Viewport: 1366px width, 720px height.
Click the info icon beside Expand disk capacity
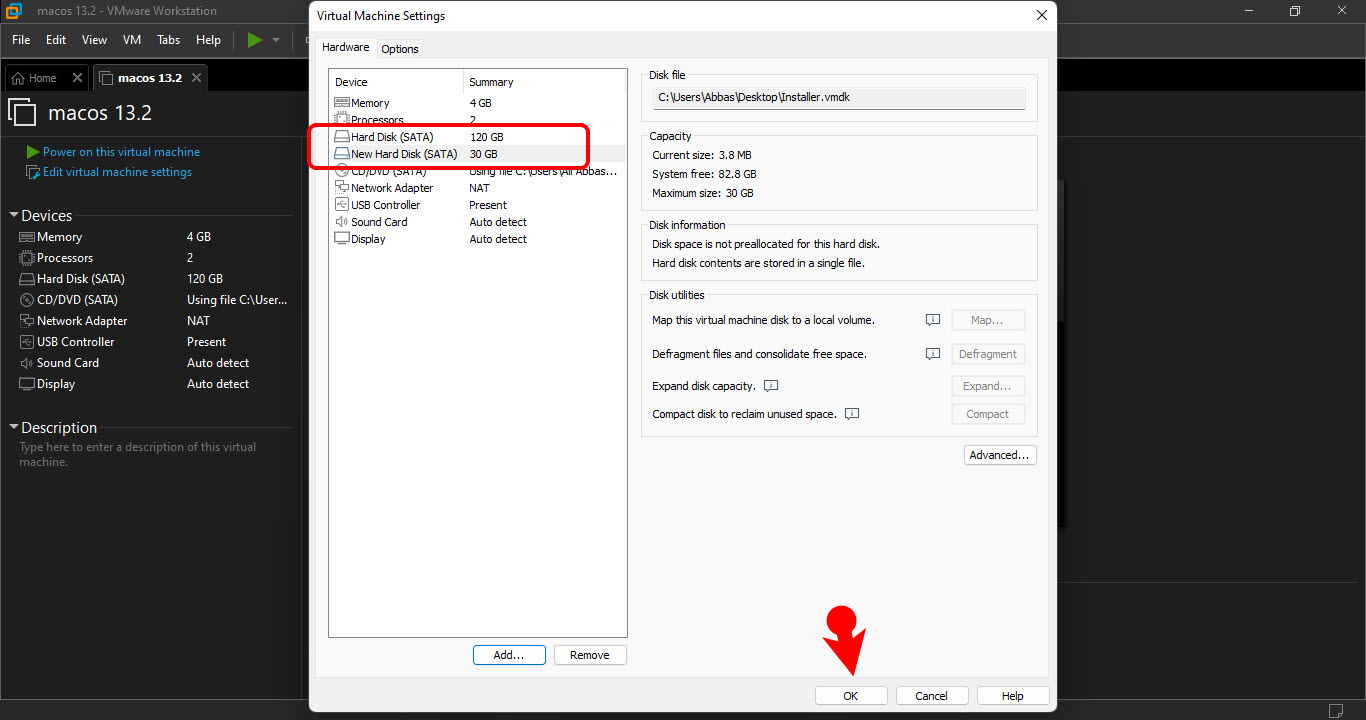point(771,386)
